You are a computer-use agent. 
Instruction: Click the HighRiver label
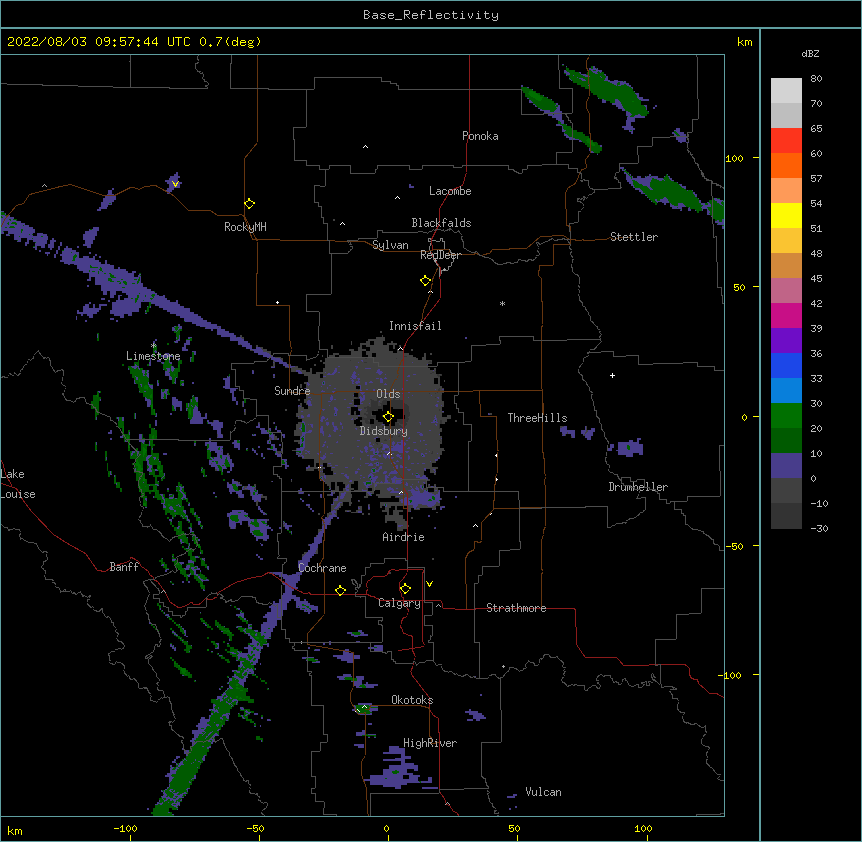click(x=430, y=743)
